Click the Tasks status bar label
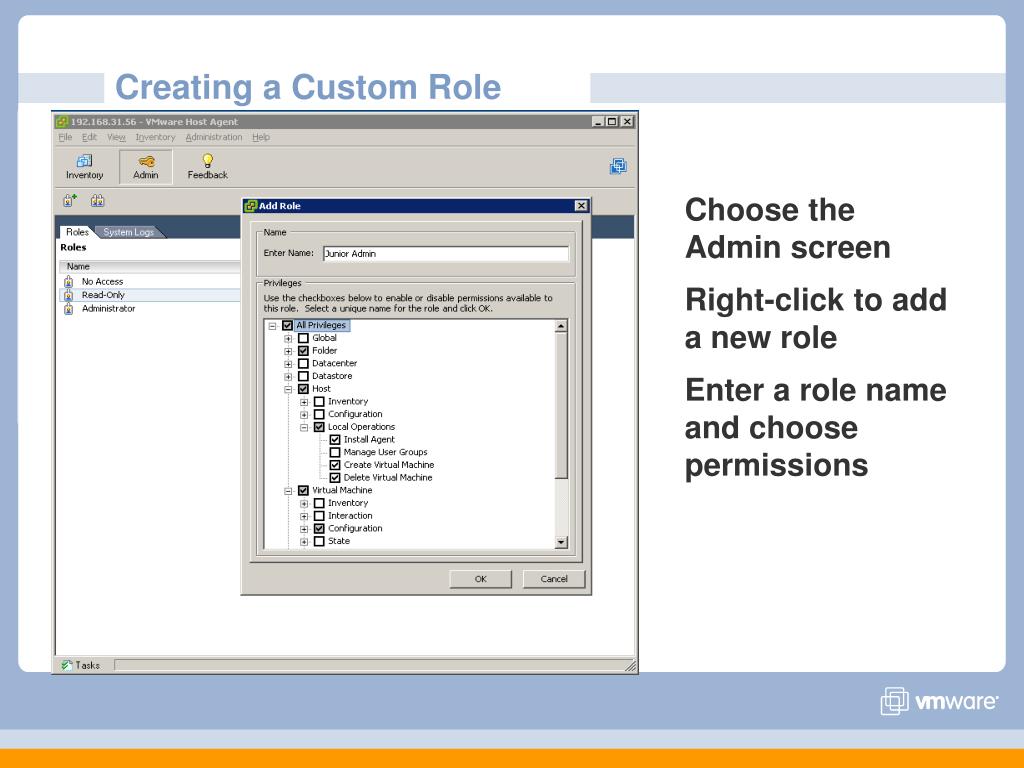The width and height of the screenshot is (1024, 768). pos(88,665)
